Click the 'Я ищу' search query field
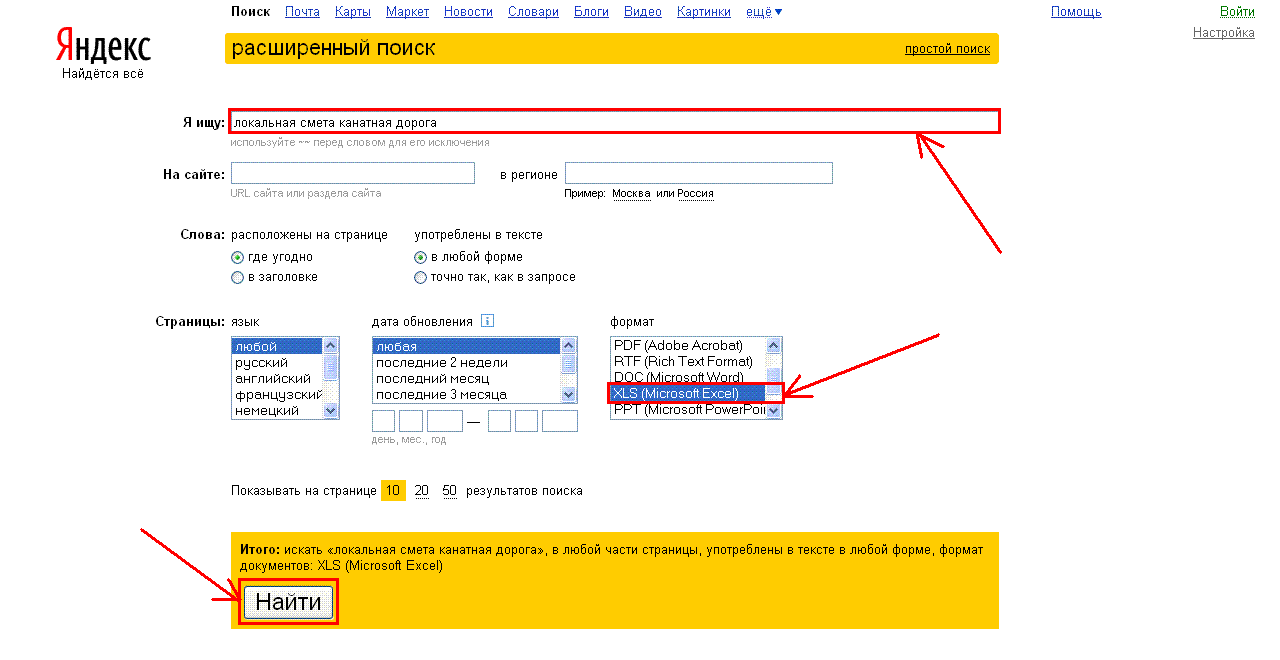The image size is (1280, 660). click(x=614, y=122)
